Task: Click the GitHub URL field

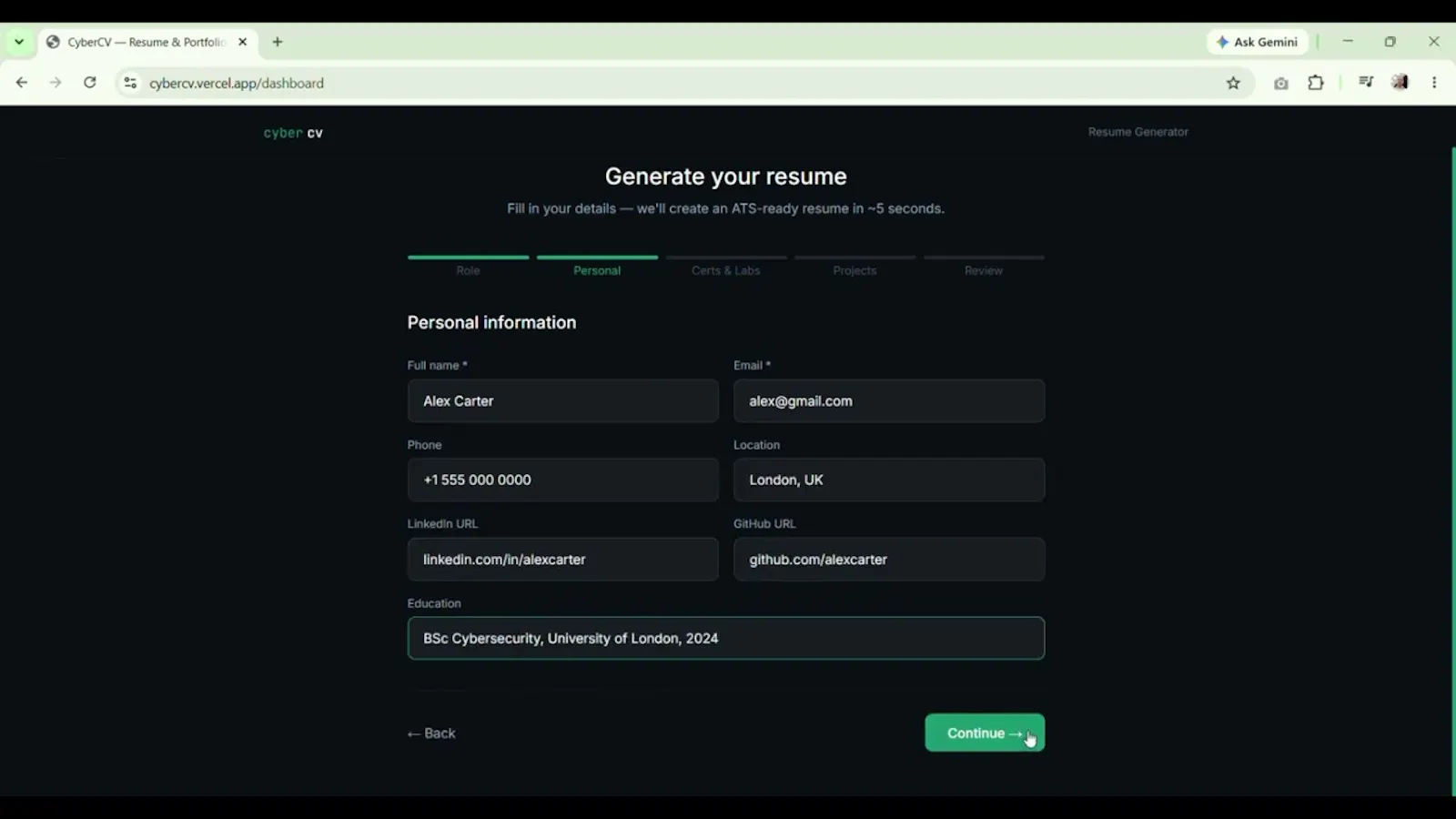Action: tap(889, 560)
